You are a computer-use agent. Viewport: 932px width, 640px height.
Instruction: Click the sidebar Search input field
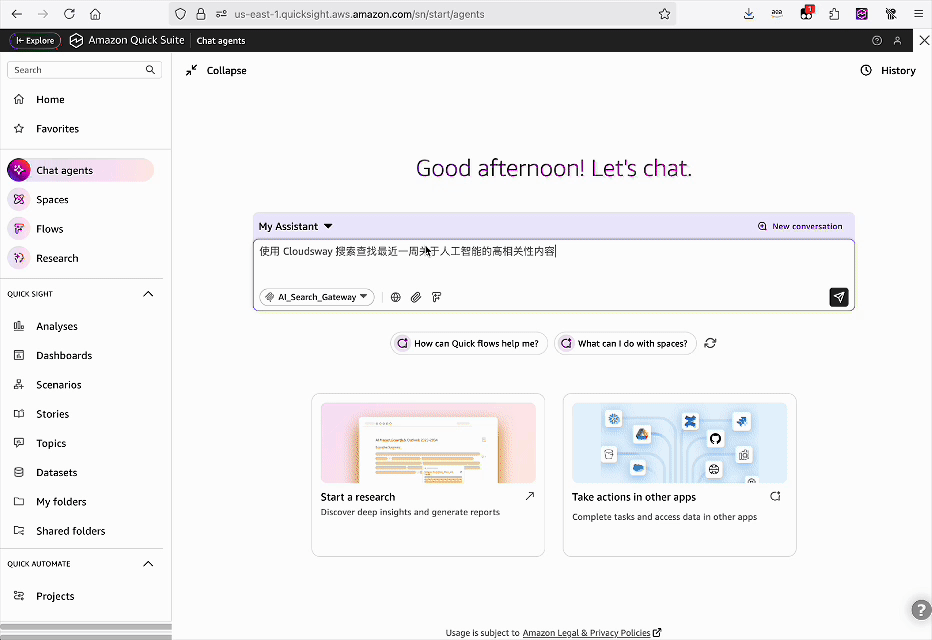(x=75, y=70)
